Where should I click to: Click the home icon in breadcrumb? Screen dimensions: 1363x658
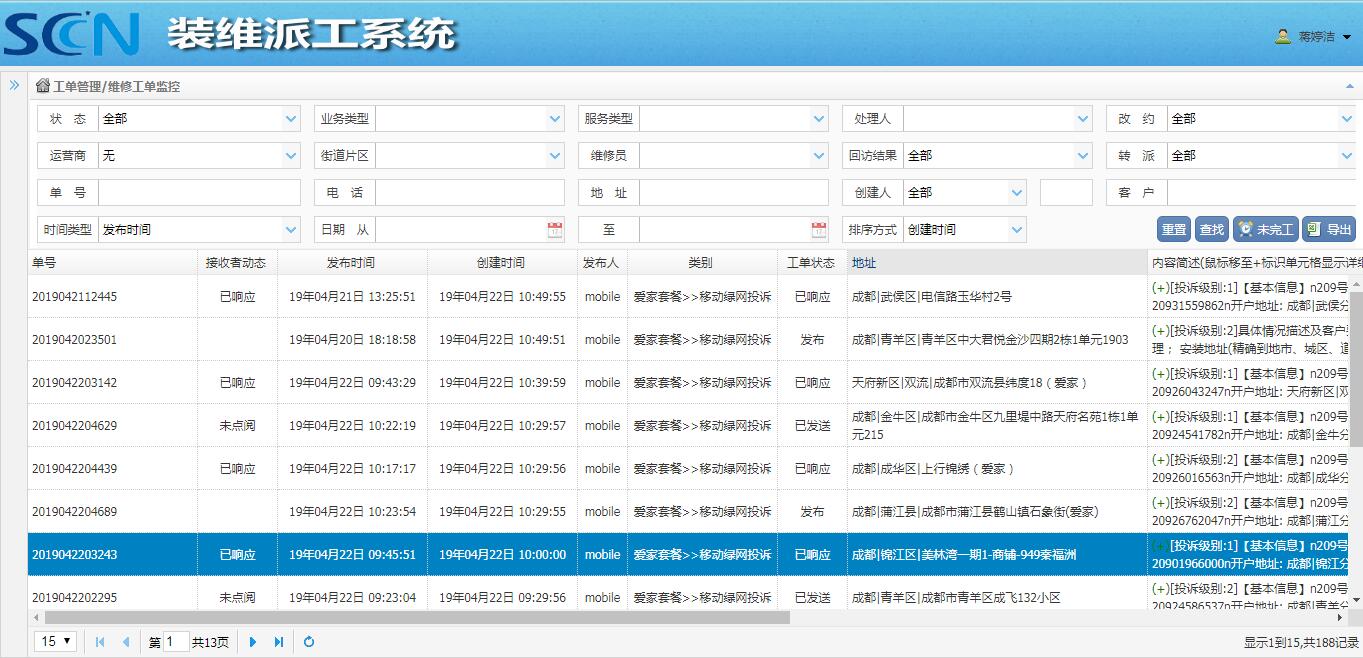42,86
